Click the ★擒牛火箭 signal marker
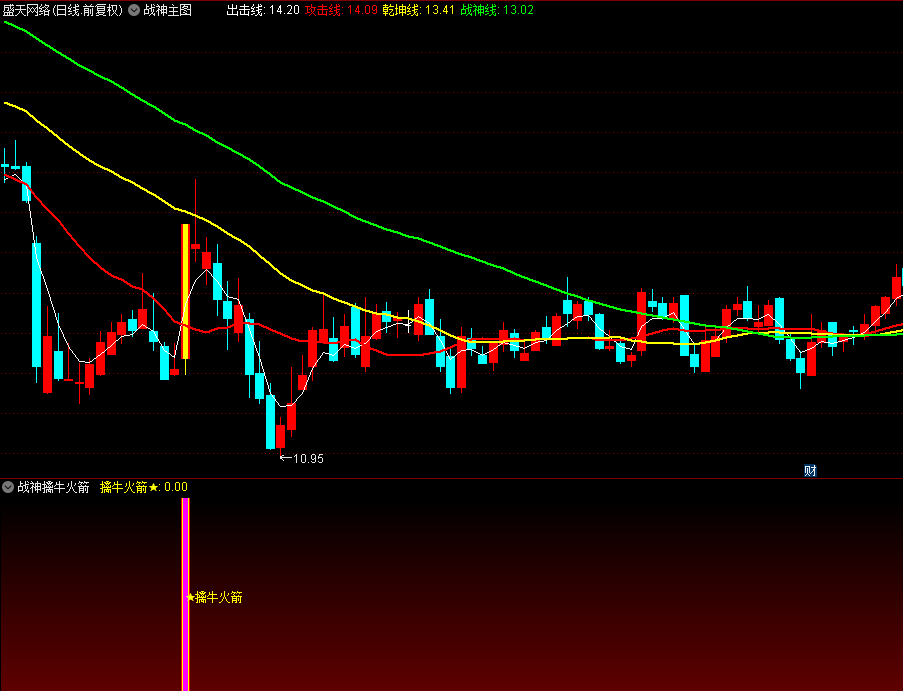Screen dimensions: 903x691 (215, 598)
